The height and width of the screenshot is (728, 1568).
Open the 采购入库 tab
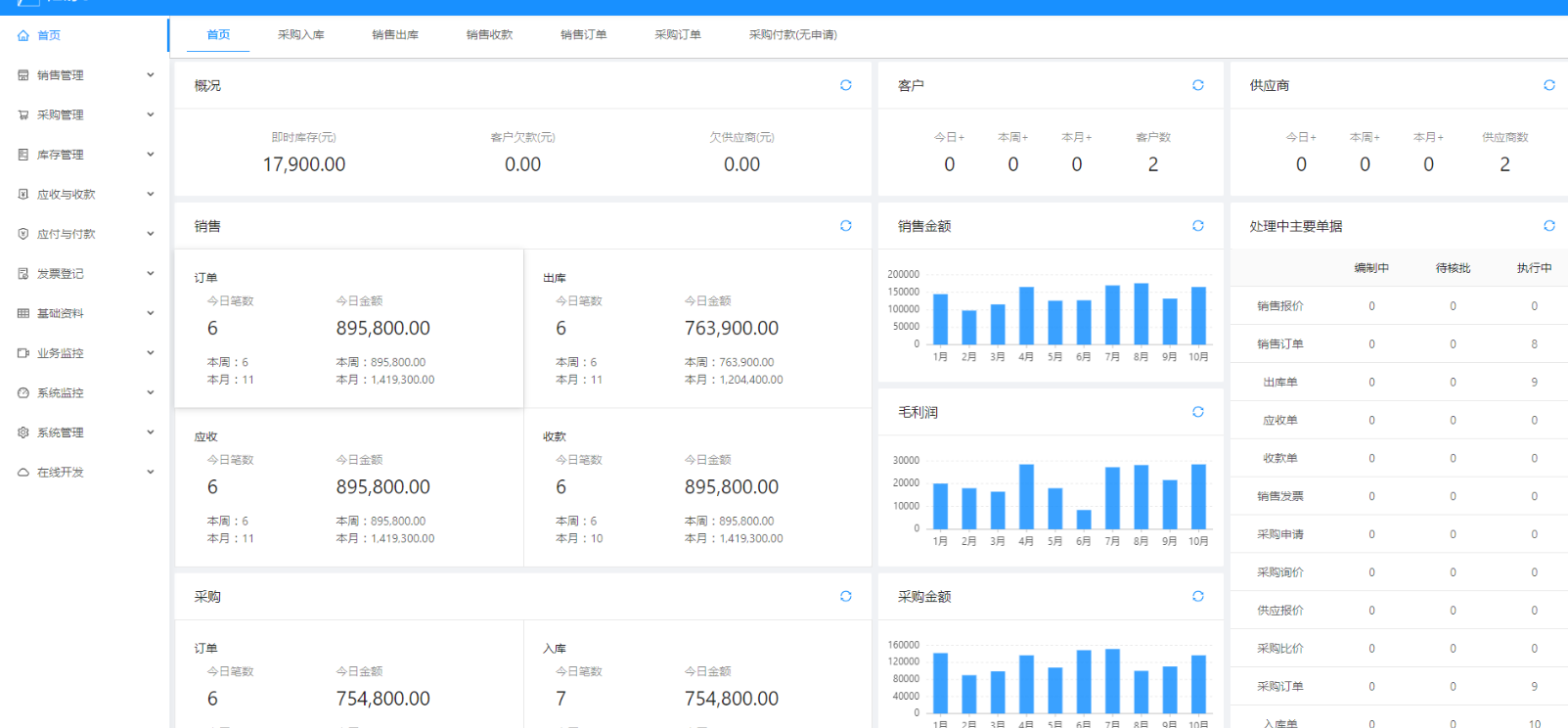click(x=301, y=34)
